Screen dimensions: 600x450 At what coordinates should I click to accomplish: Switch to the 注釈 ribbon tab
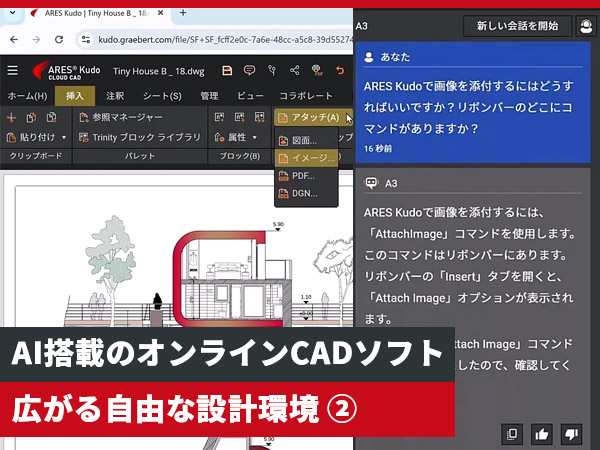point(115,96)
